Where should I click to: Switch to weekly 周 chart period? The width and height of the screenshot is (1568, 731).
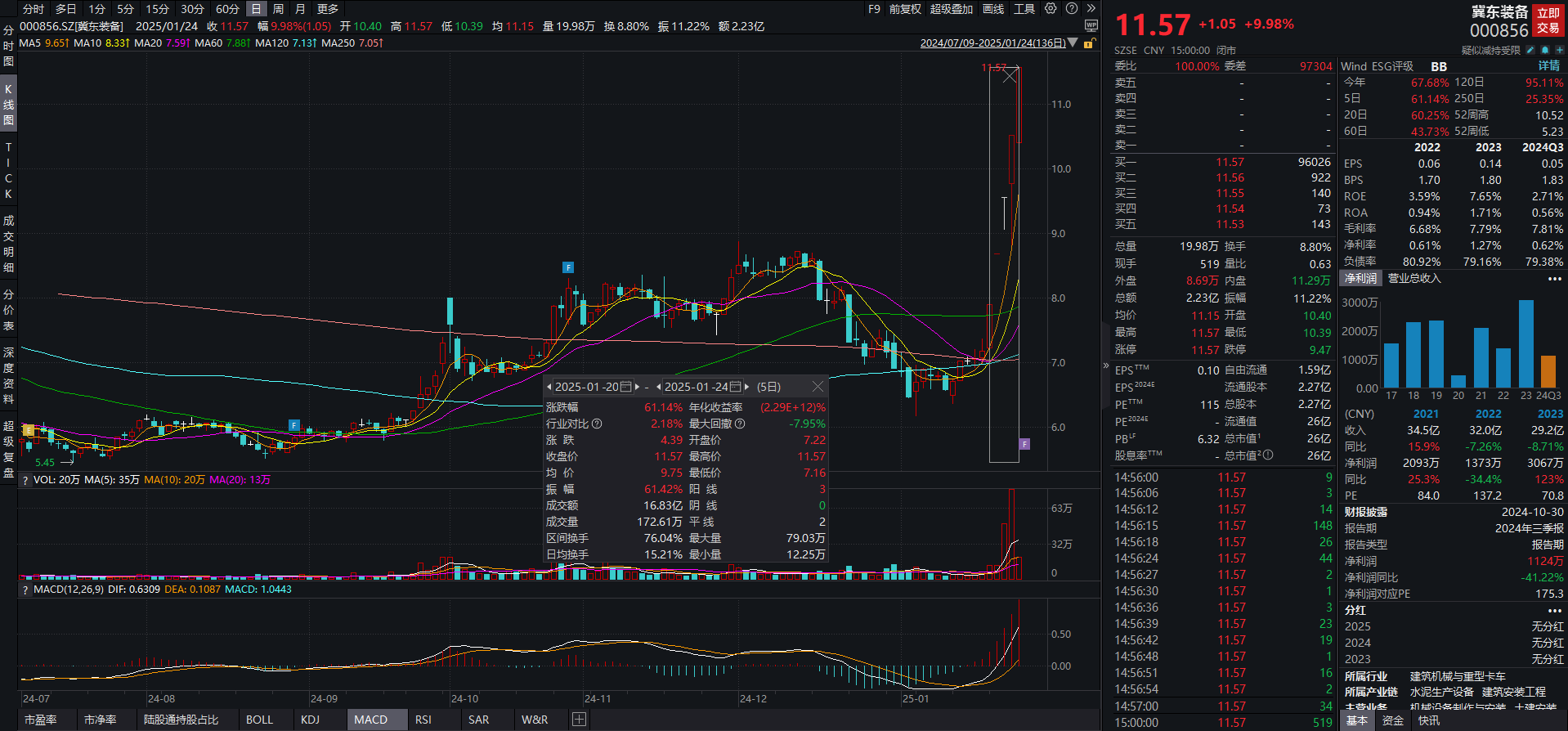278,9
